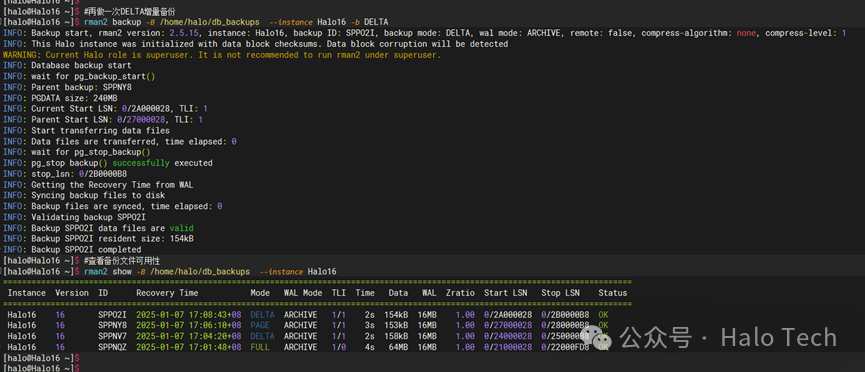Click the 'DELTA' mode cell in the SPPNV7 row
The width and height of the screenshot is (865, 372).
click(x=263, y=336)
